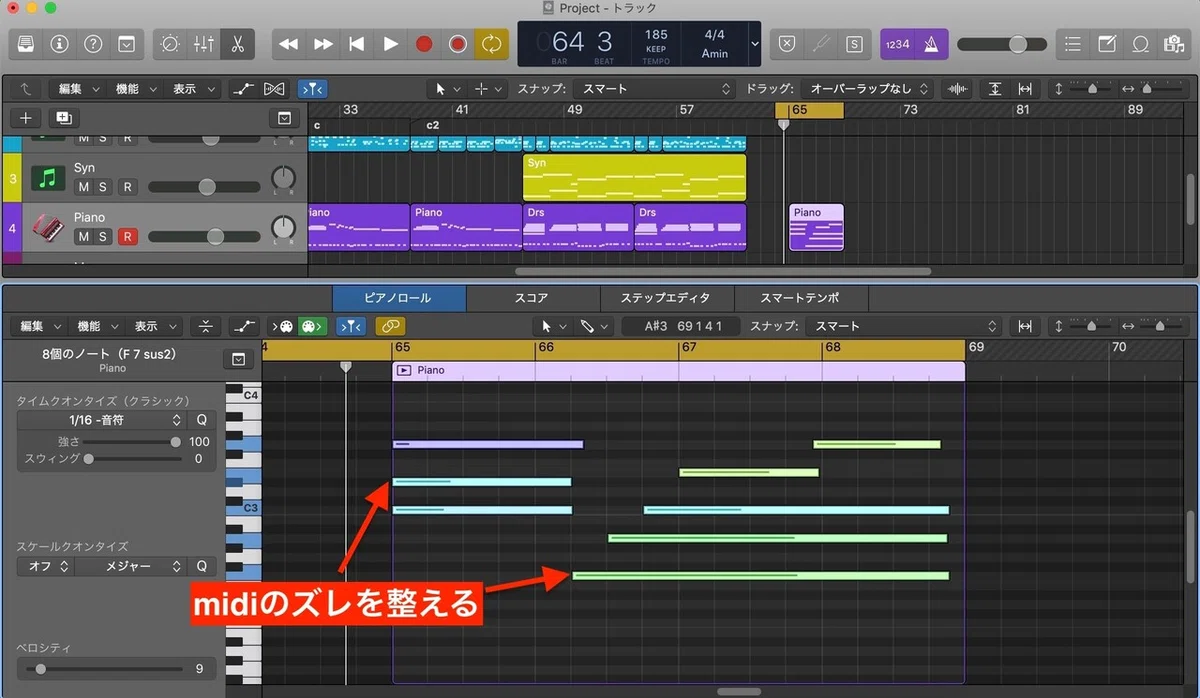1200x698 pixels.
Task: Open the Tuner icon
Action: (x=820, y=44)
